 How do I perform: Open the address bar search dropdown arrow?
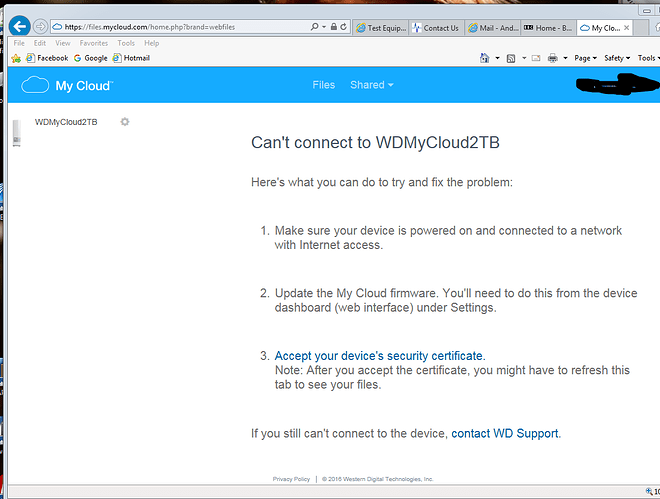click(324, 27)
